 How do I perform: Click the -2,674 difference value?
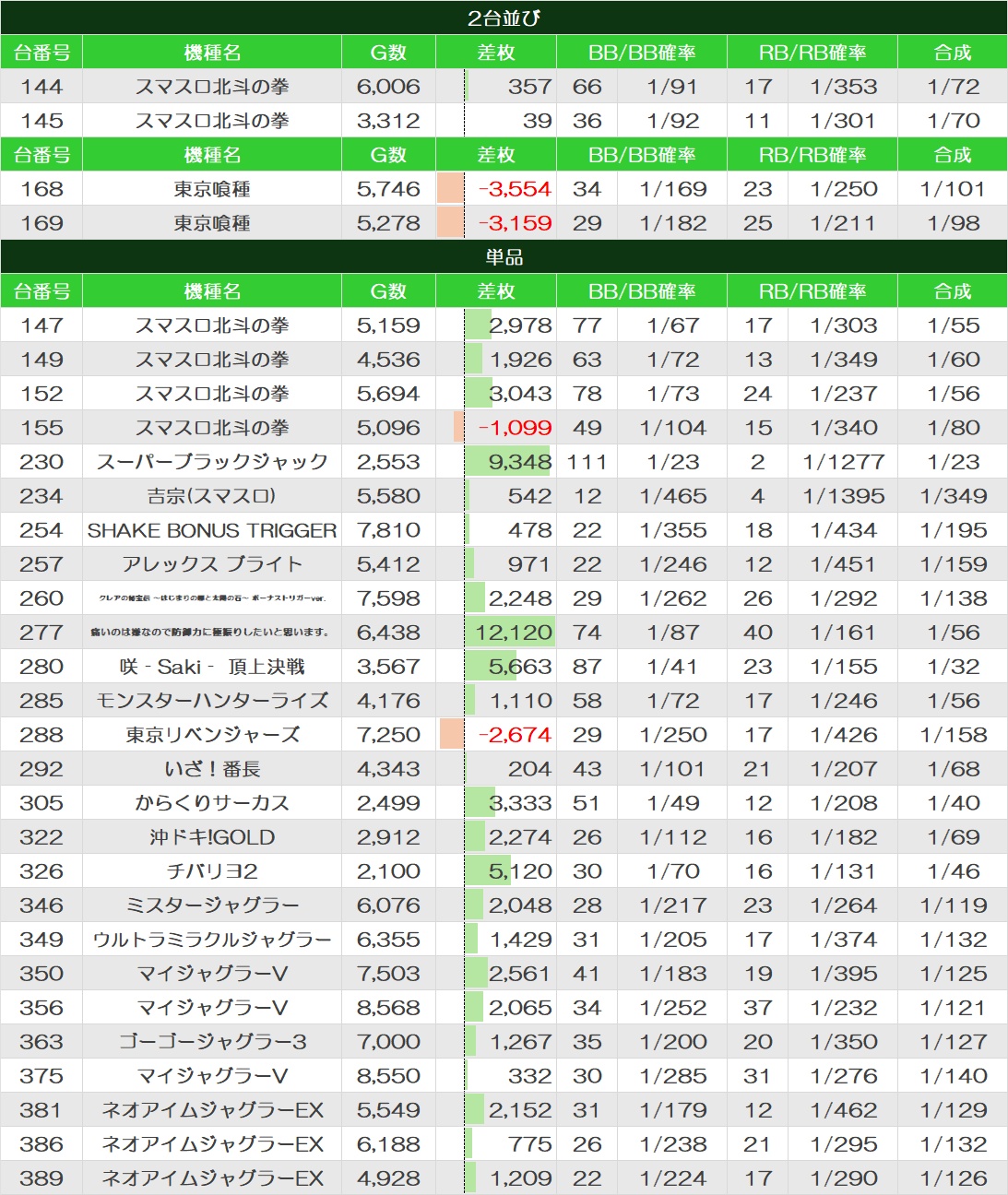click(515, 735)
